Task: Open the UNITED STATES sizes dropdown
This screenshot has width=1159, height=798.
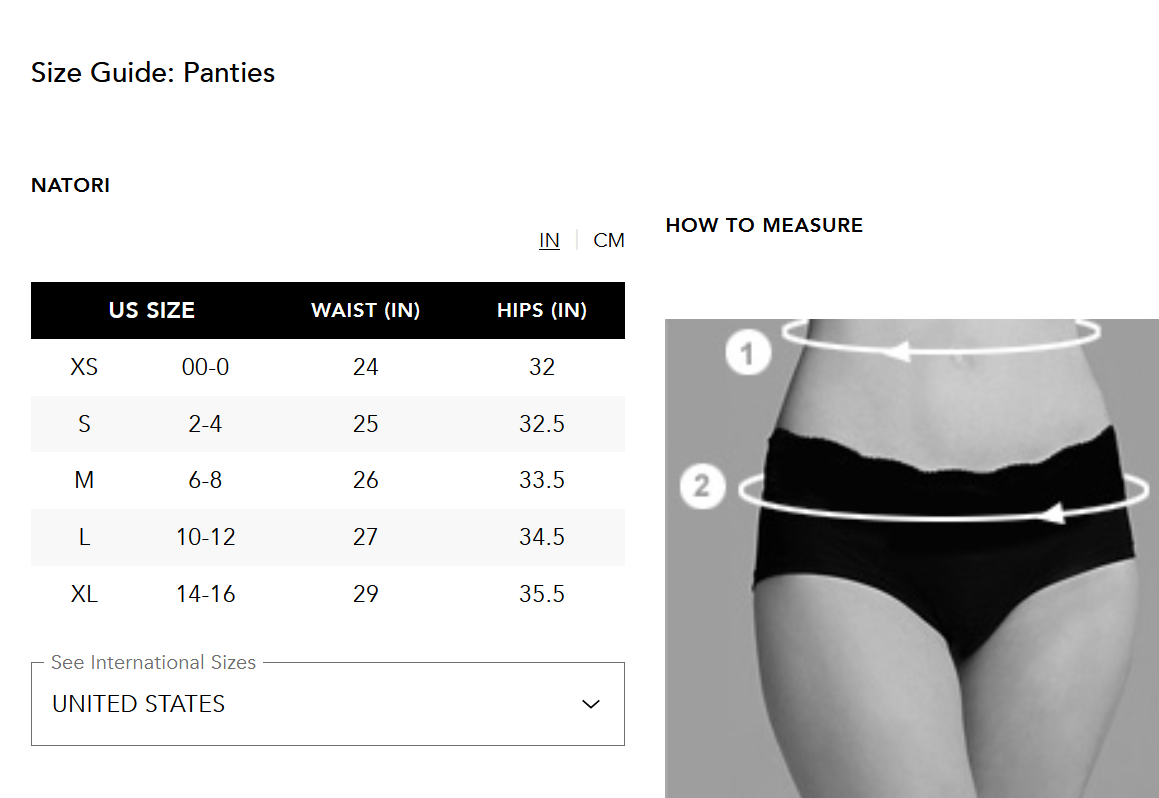Action: tap(327, 704)
